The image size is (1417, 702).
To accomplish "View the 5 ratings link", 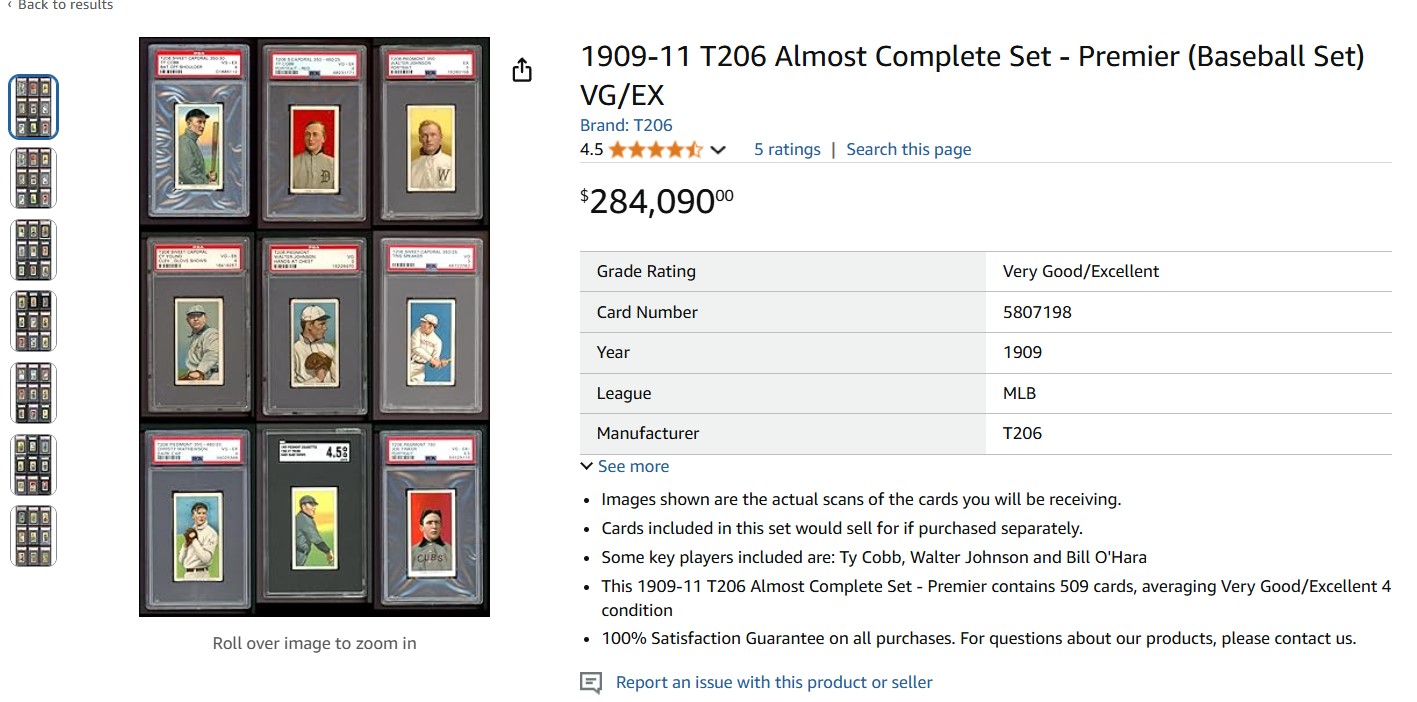I will click(787, 148).
